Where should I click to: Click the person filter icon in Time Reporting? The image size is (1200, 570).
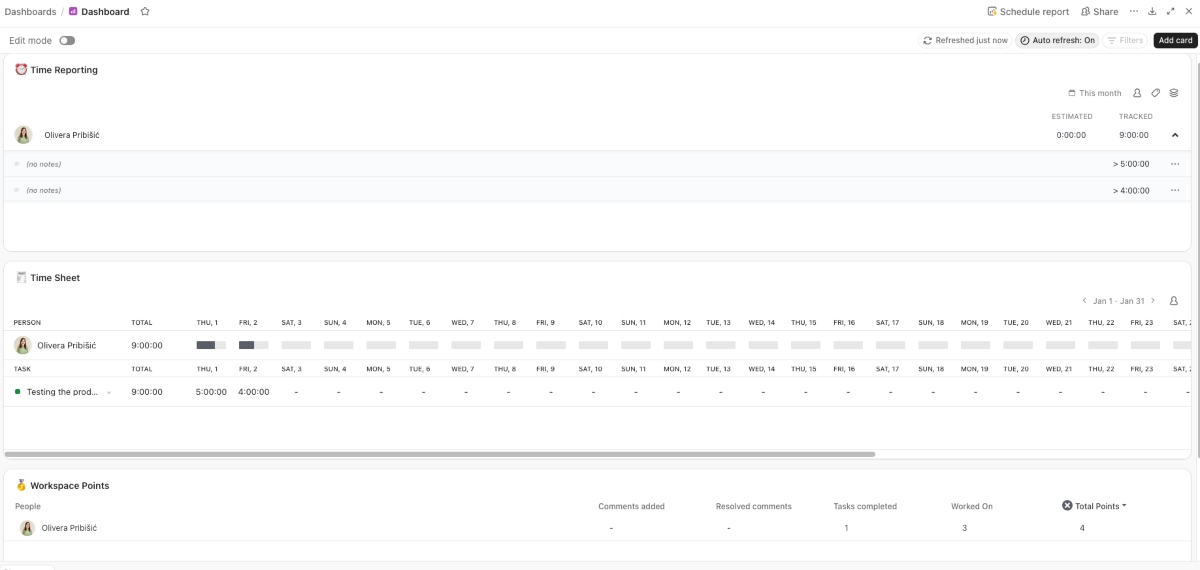1137,93
